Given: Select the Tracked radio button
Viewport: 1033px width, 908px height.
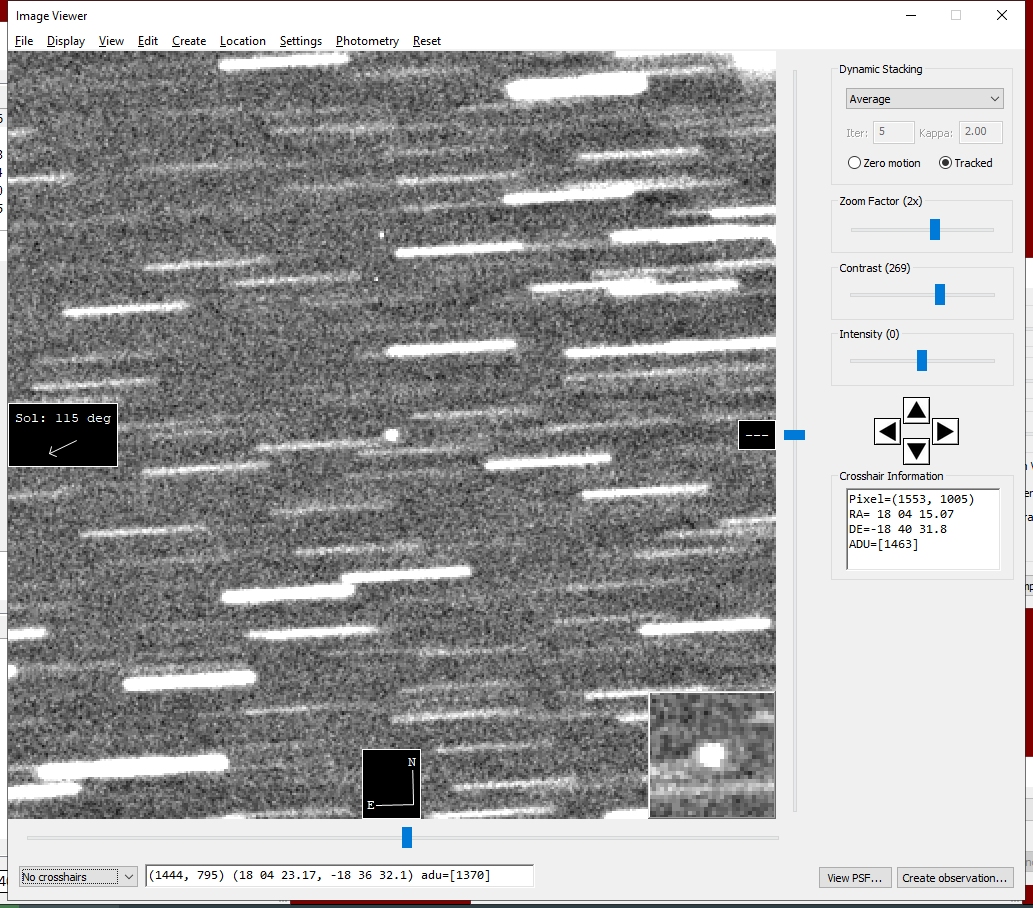Looking at the screenshot, I should 945,163.
